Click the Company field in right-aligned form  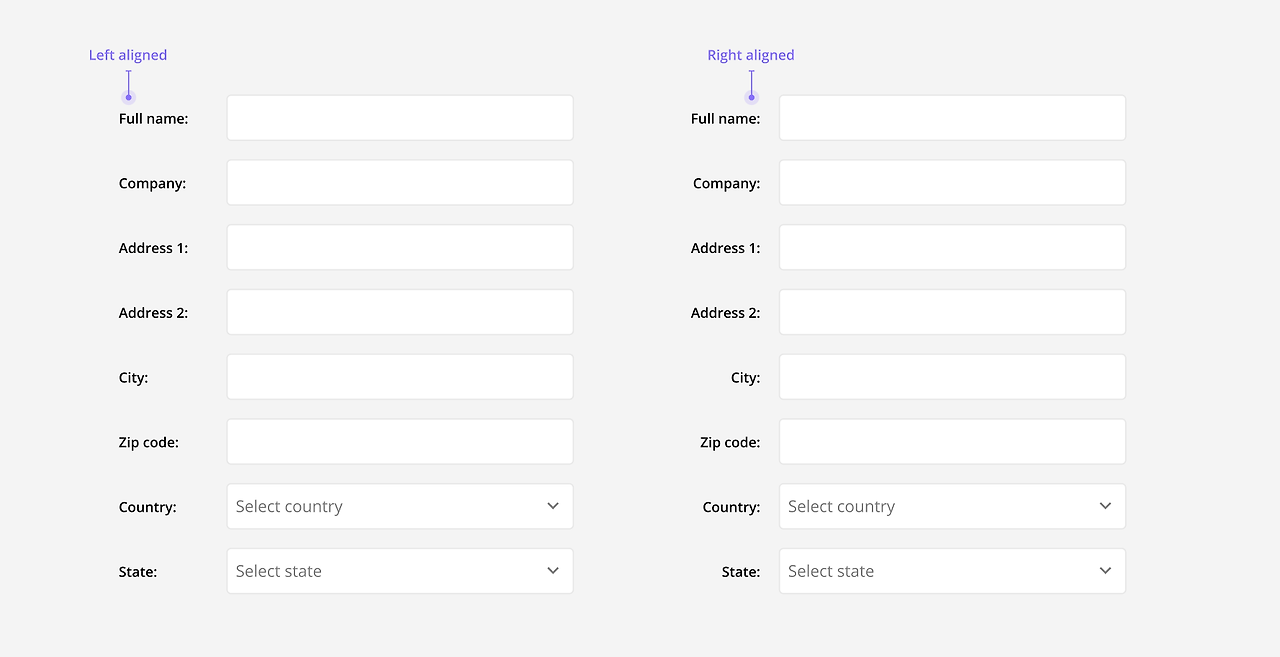tap(952, 183)
